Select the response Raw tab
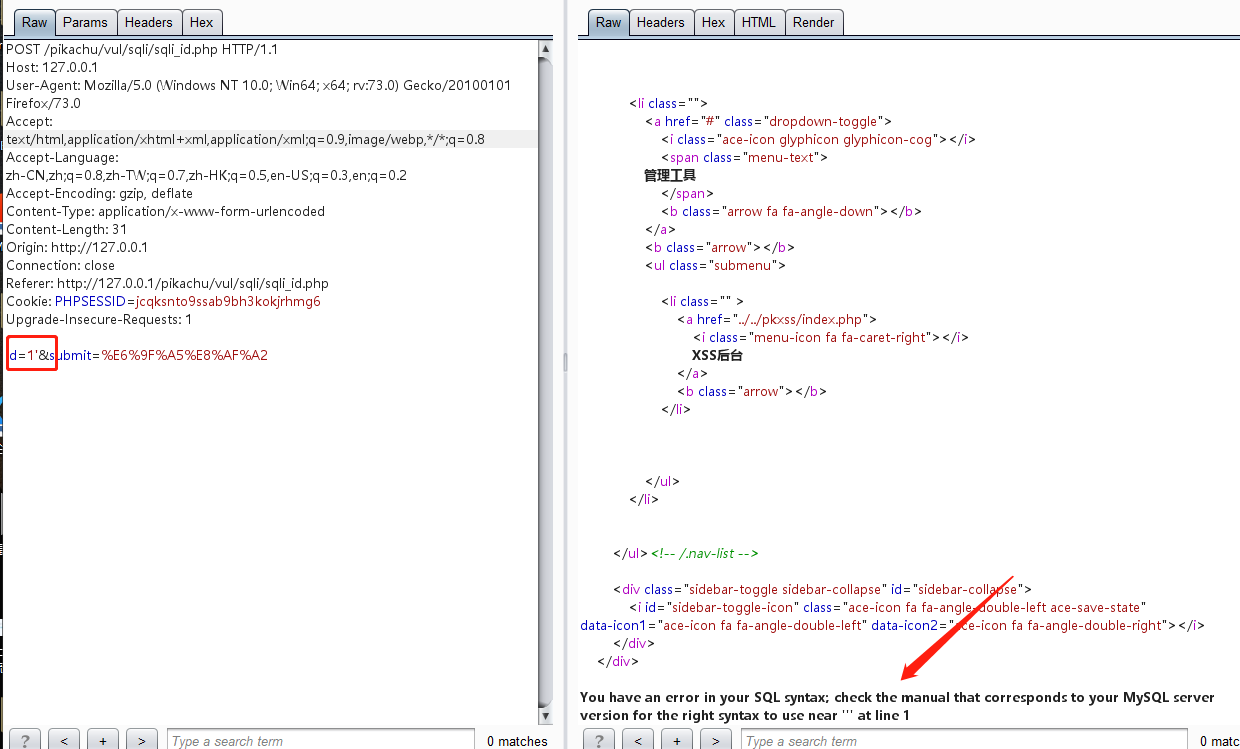Screen dimensions: 1240x749 608,22
